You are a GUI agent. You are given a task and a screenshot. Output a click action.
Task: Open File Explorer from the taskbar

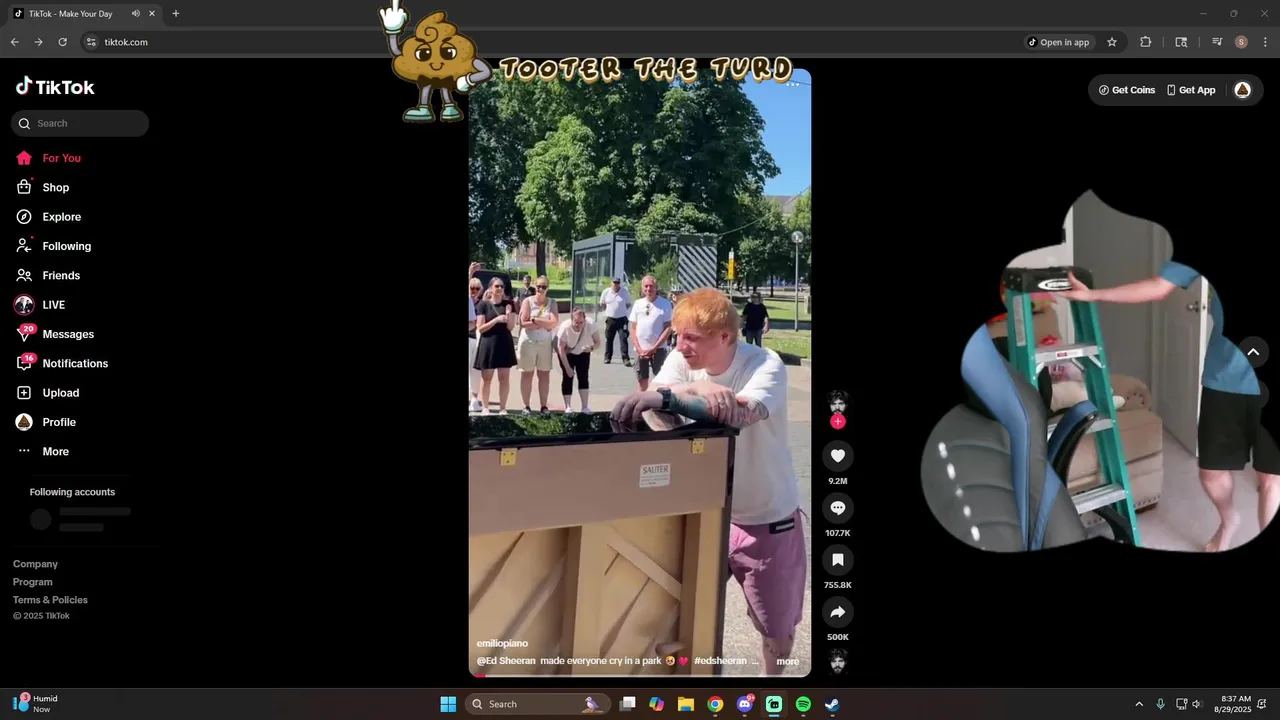pos(686,704)
